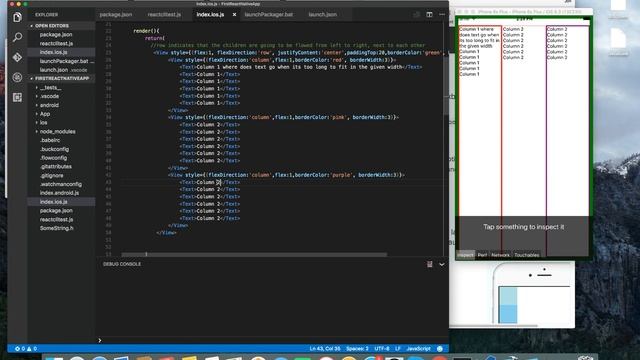Click Spaces: 2 indentation in status bar
This screenshot has height=360, width=640.
coord(357,349)
